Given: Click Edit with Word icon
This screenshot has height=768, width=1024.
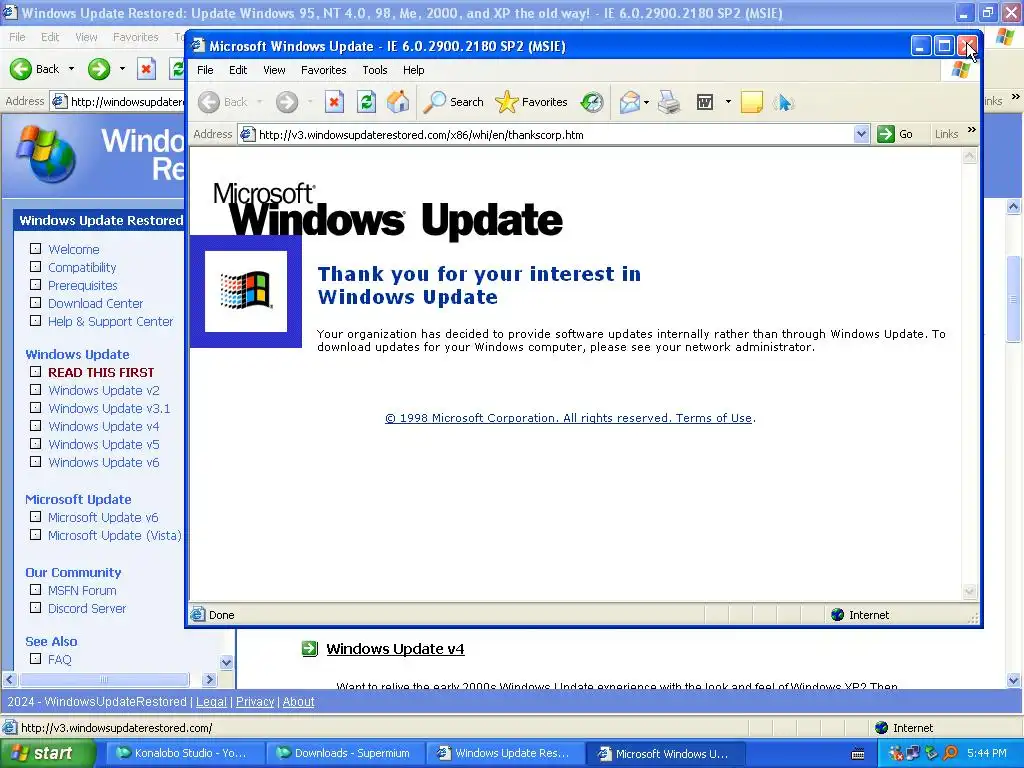Looking at the screenshot, I should pos(705,102).
